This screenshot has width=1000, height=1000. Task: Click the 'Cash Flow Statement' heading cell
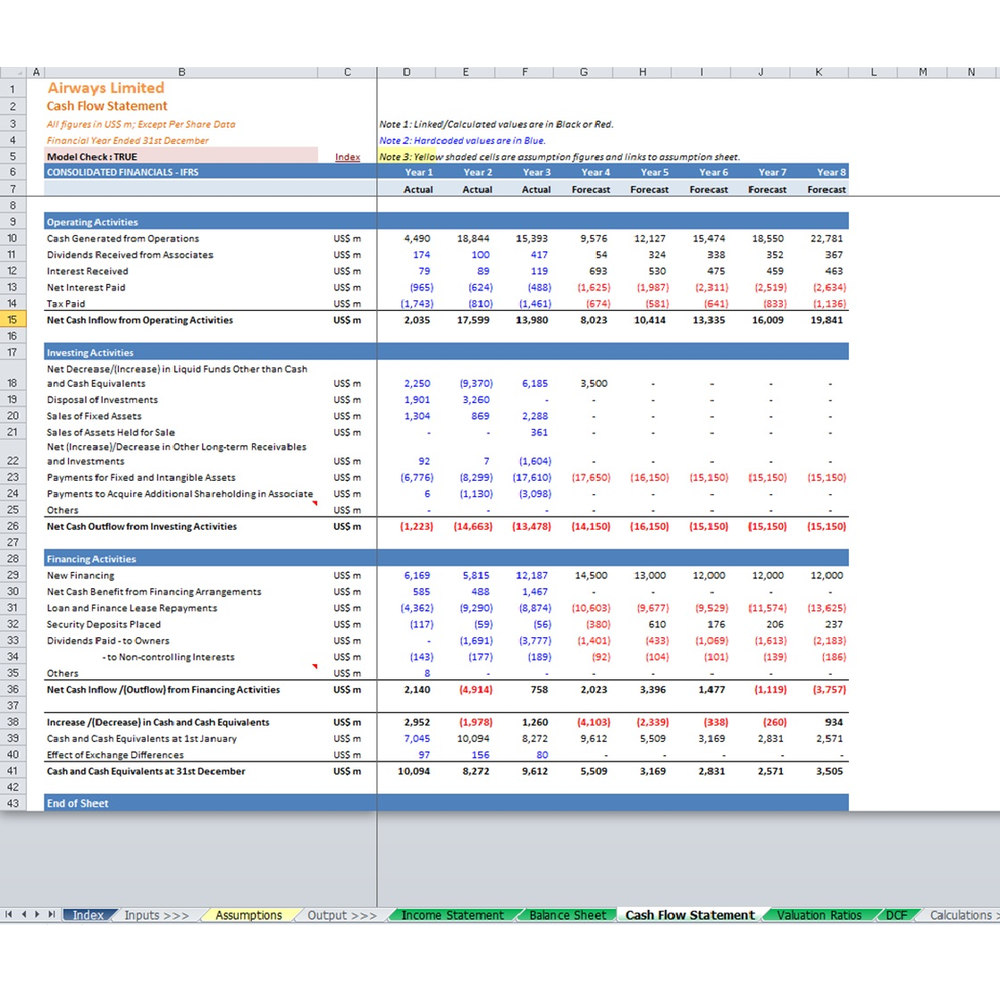point(107,106)
